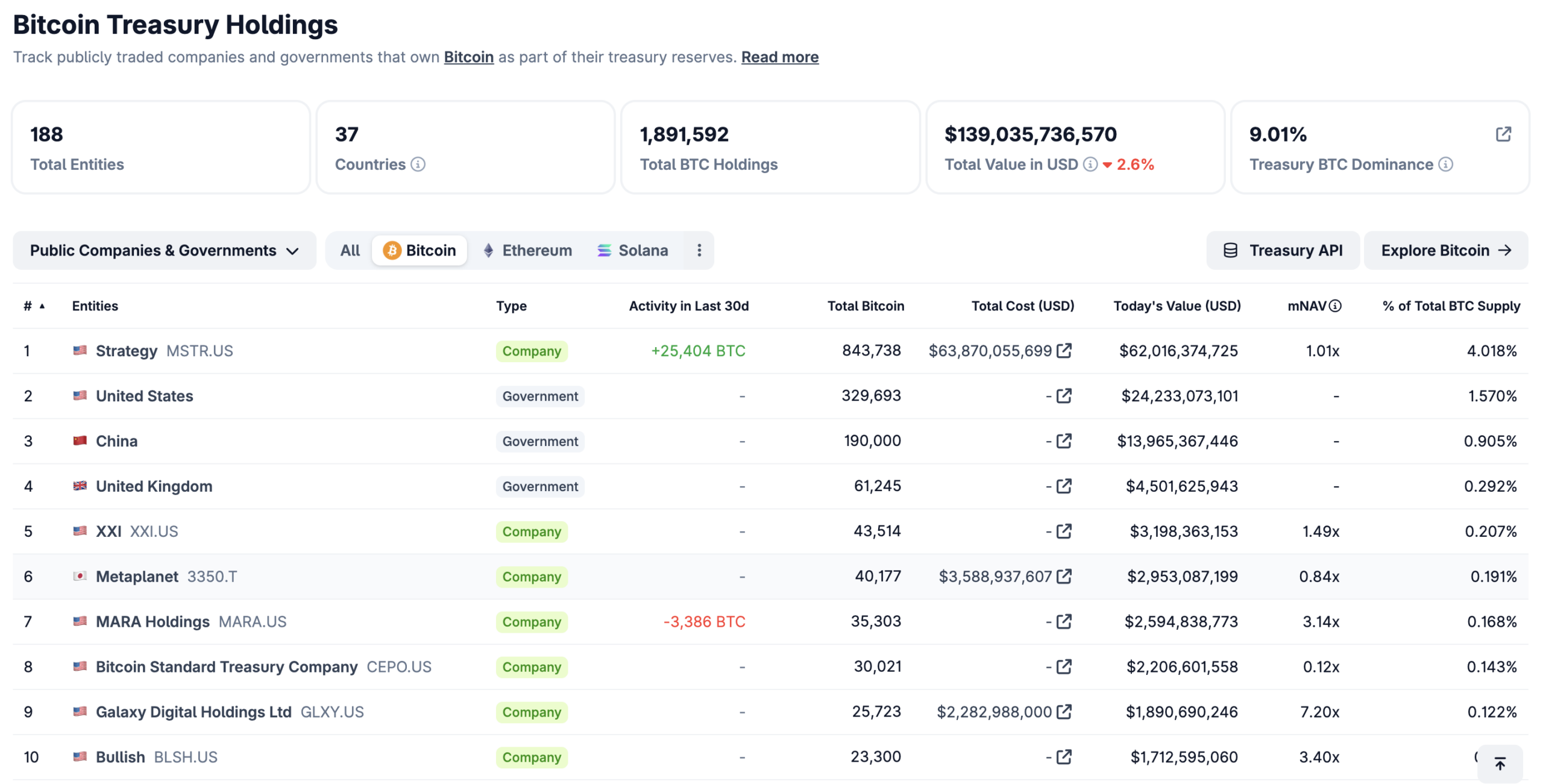Sort by Type column header
The image size is (1543, 784).
point(511,306)
